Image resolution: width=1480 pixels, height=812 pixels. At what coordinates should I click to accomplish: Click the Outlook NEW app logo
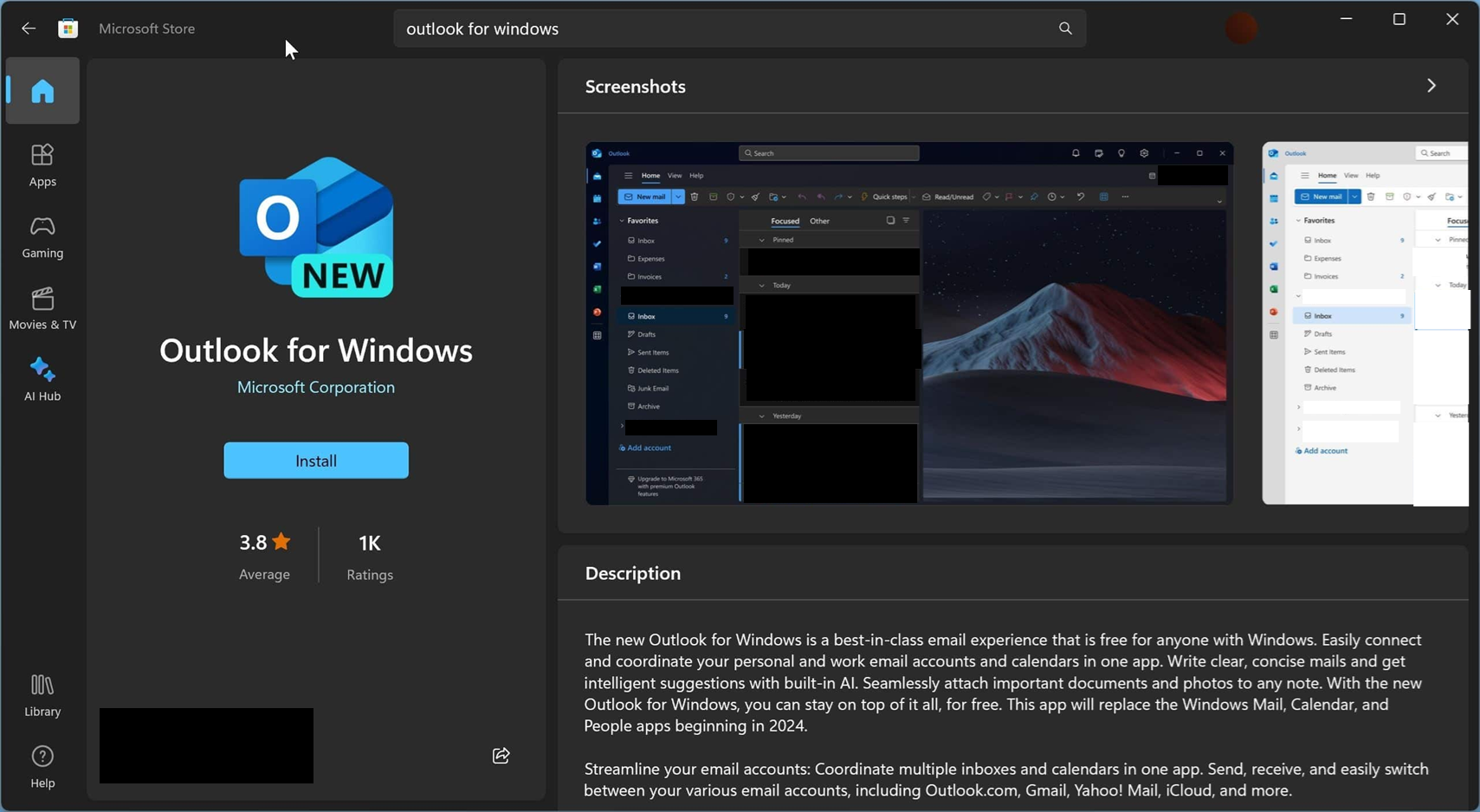click(x=316, y=228)
